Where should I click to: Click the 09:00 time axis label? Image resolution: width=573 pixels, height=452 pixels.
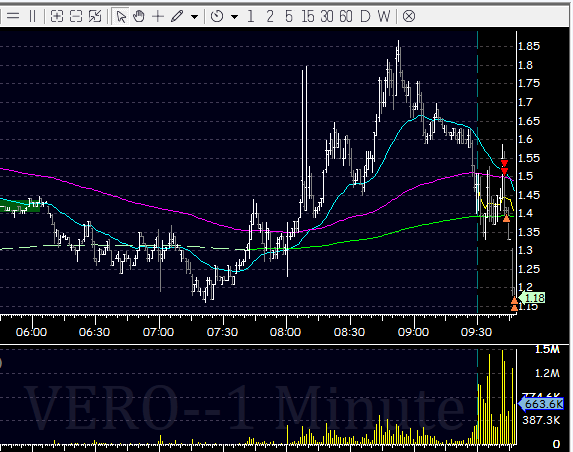(x=413, y=332)
